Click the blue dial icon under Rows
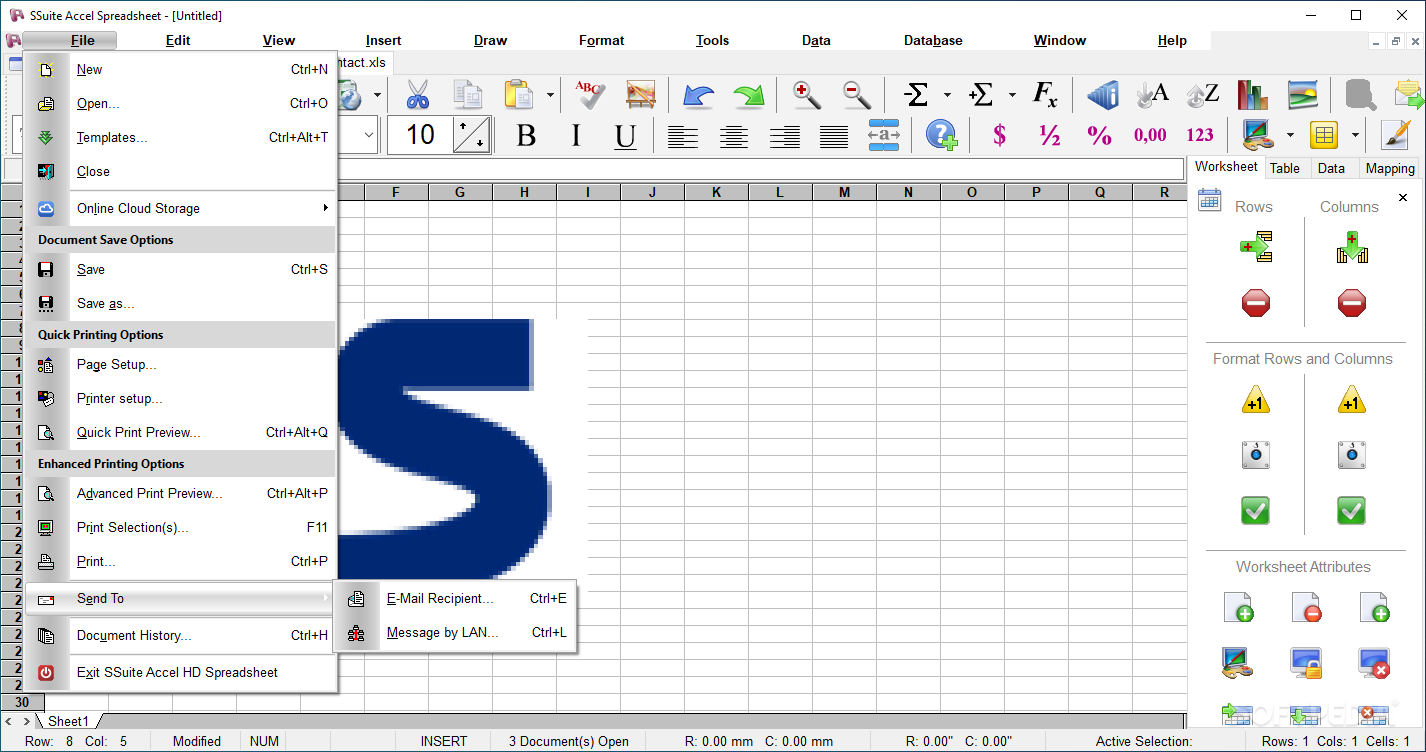 (1256, 455)
